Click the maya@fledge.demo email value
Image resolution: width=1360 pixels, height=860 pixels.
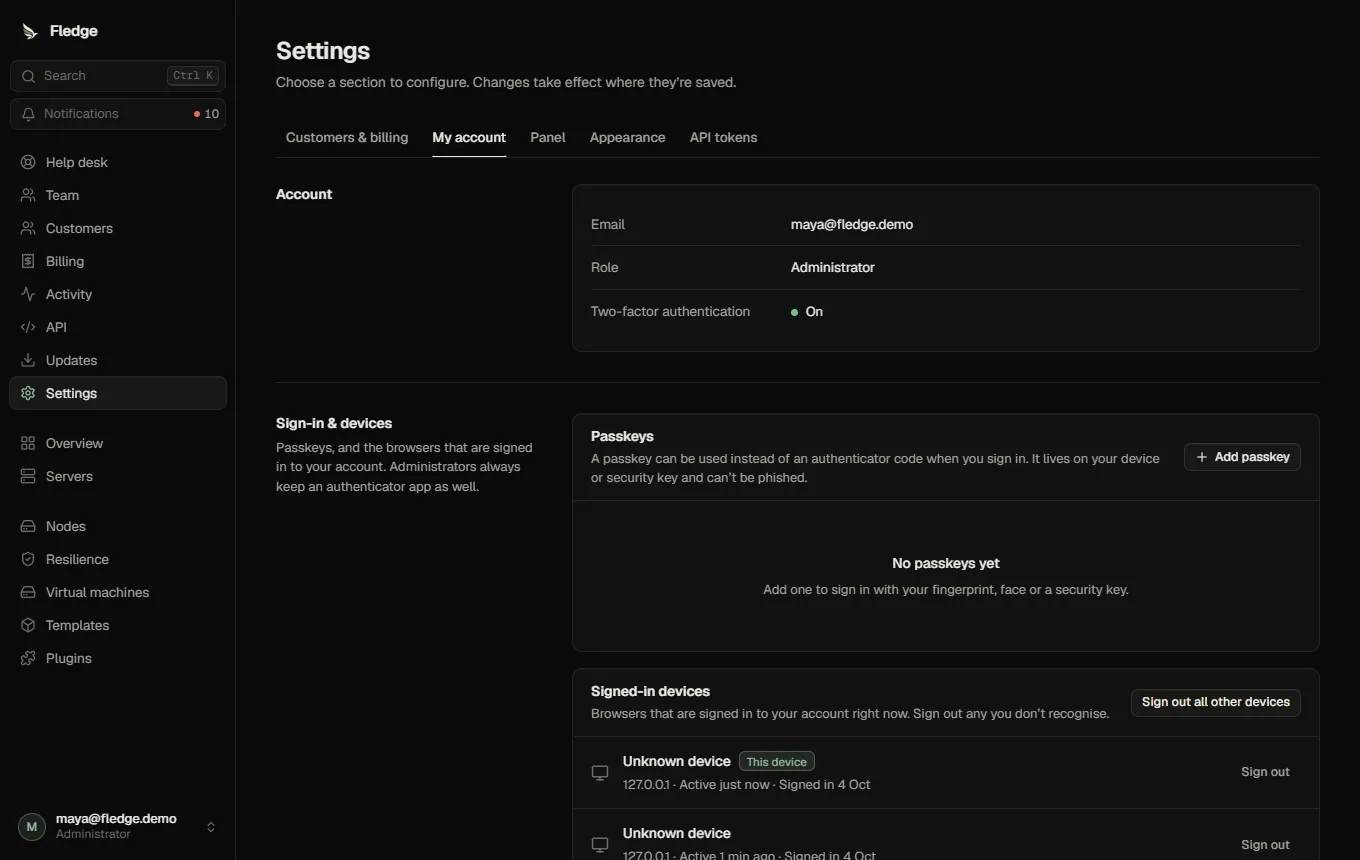coord(852,224)
